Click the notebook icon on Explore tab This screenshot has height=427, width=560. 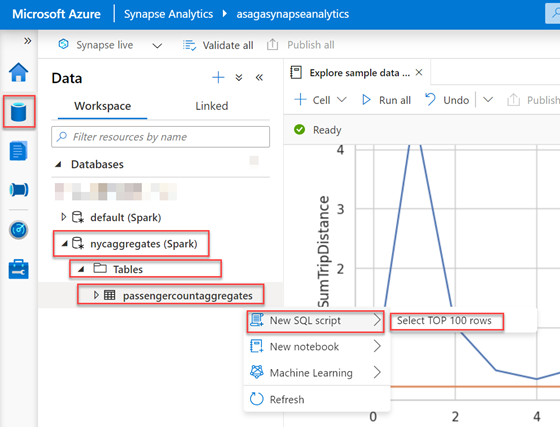(x=296, y=72)
